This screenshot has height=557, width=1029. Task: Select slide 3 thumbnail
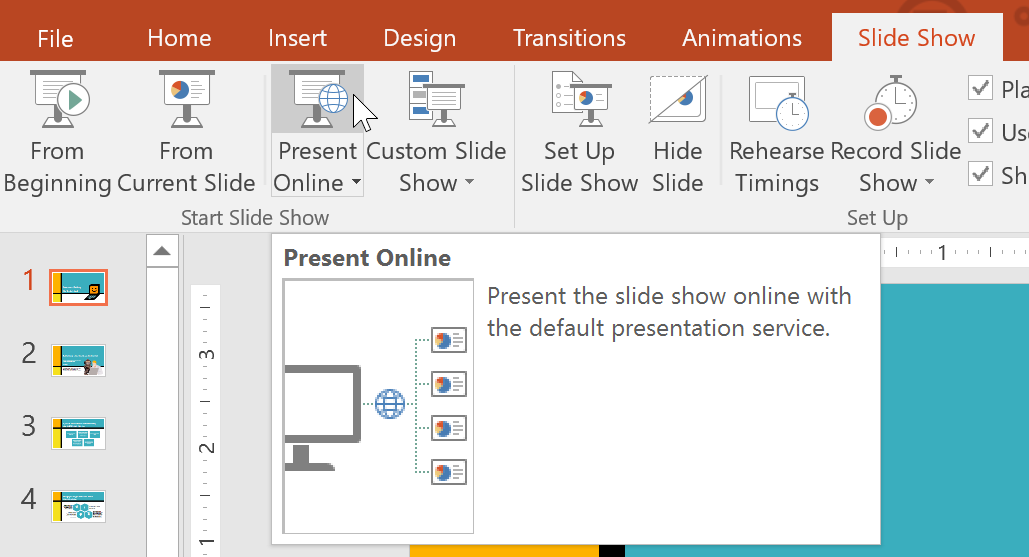point(78,433)
